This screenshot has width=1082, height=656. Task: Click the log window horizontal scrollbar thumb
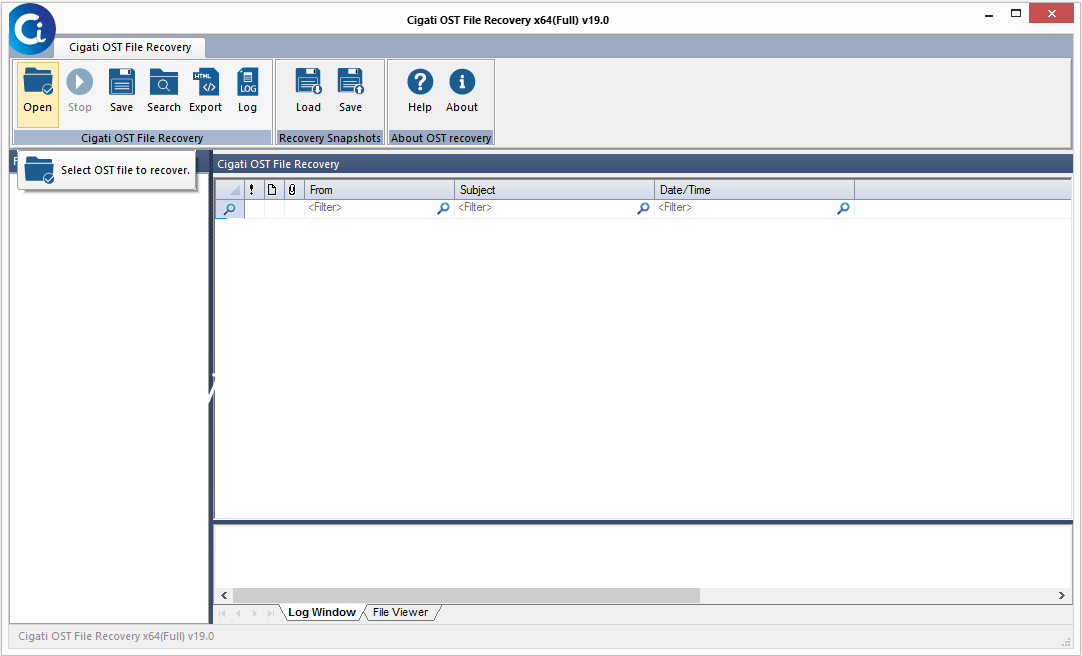point(466,595)
